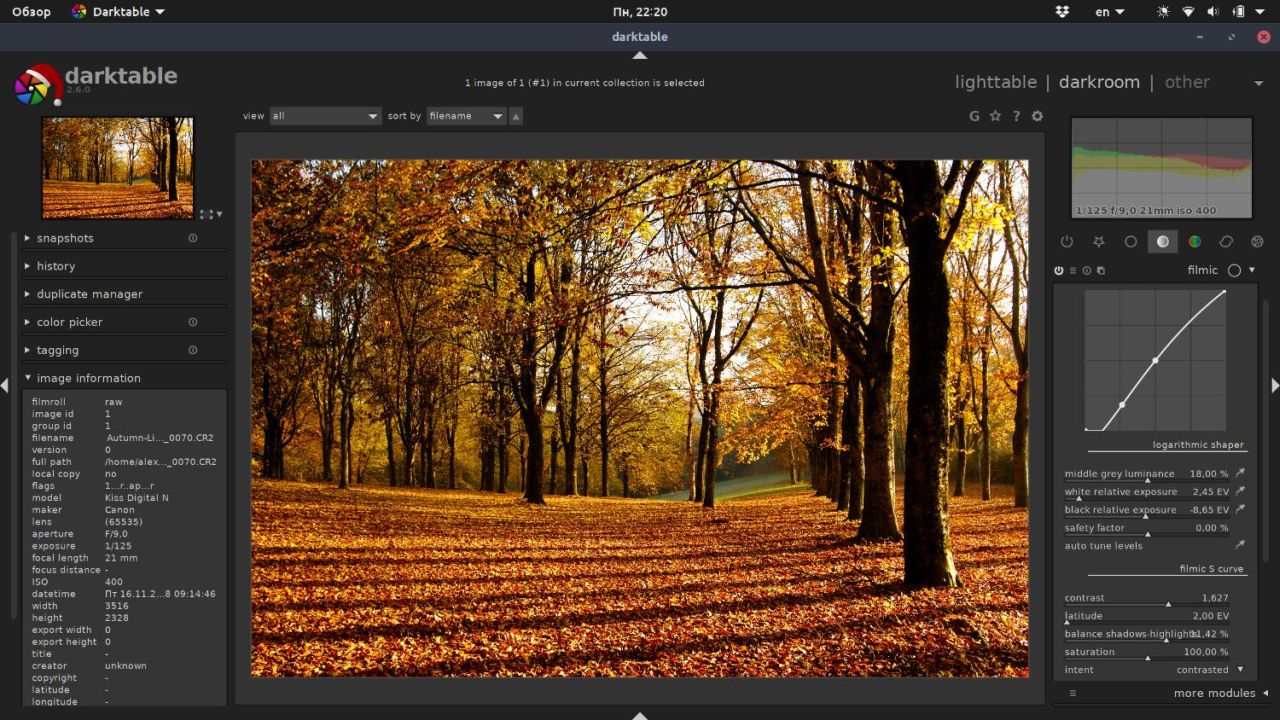Expand the more modules list
This screenshot has width=1280, height=720.
tap(1214, 693)
